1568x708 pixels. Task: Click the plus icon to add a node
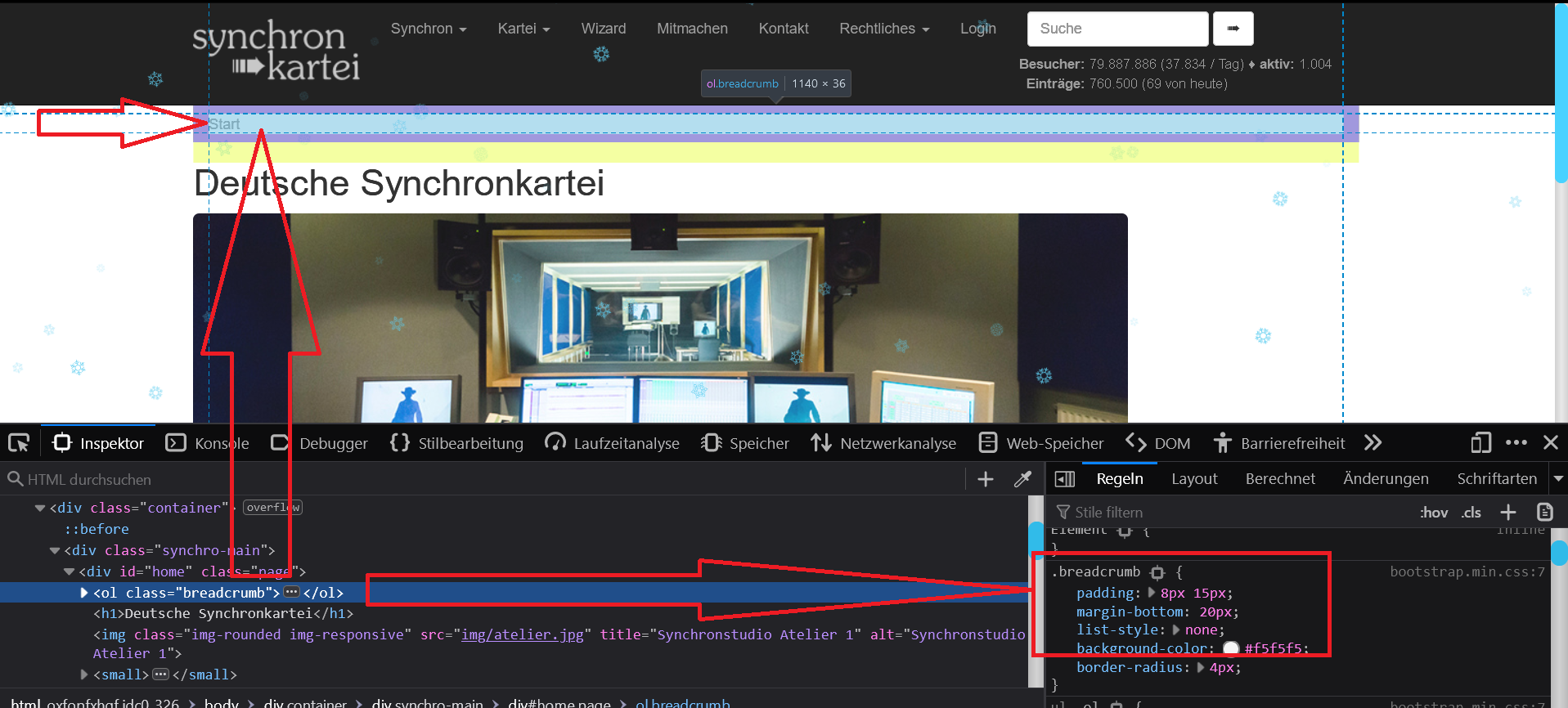click(986, 479)
